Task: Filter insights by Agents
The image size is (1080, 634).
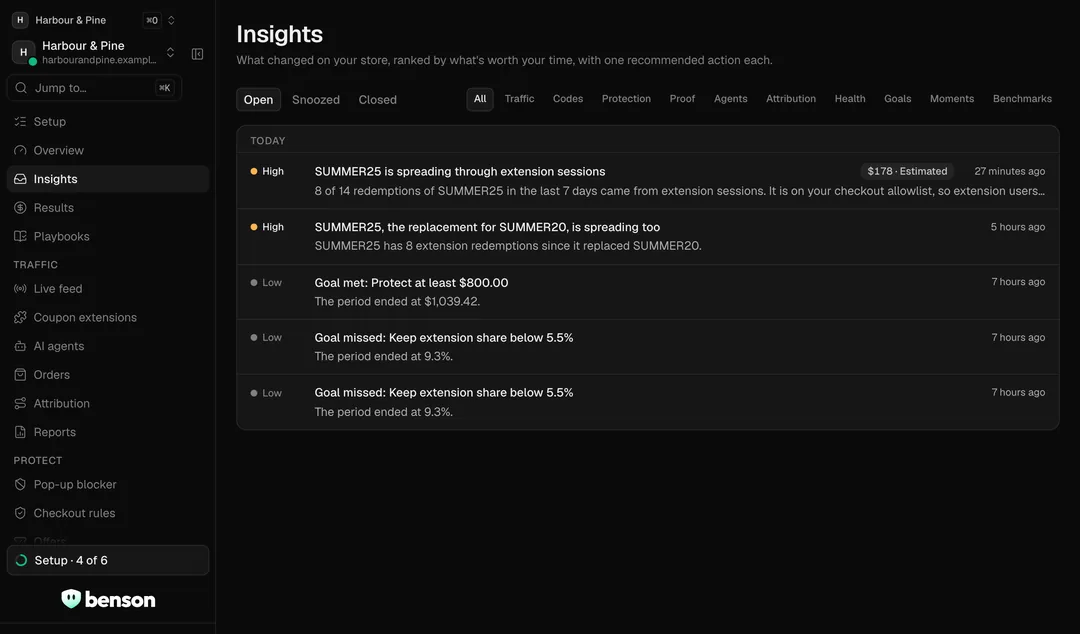Action: point(731,99)
